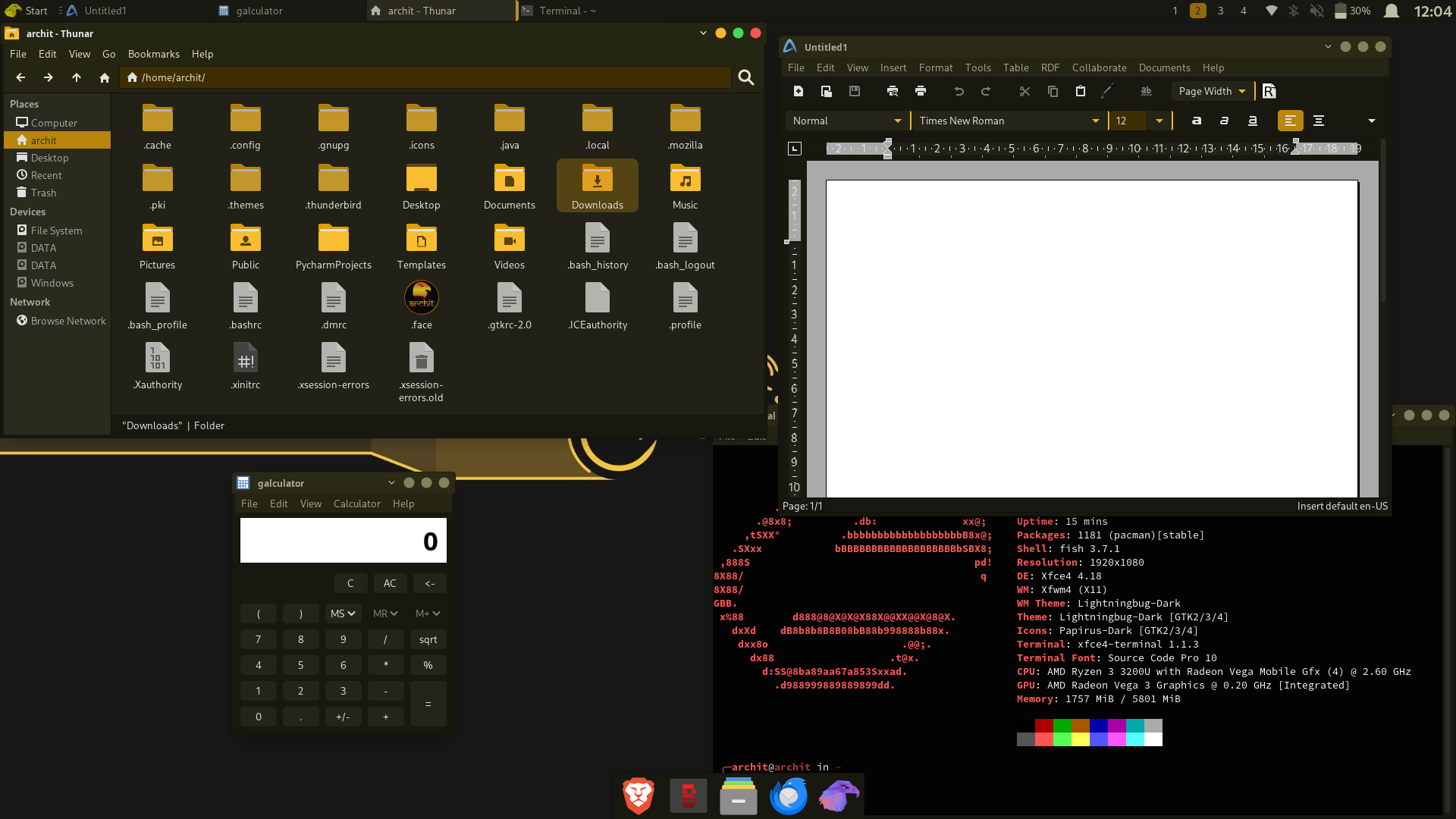
Task: Open the Collaborate menu in AbiWord
Action: pos(1099,67)
